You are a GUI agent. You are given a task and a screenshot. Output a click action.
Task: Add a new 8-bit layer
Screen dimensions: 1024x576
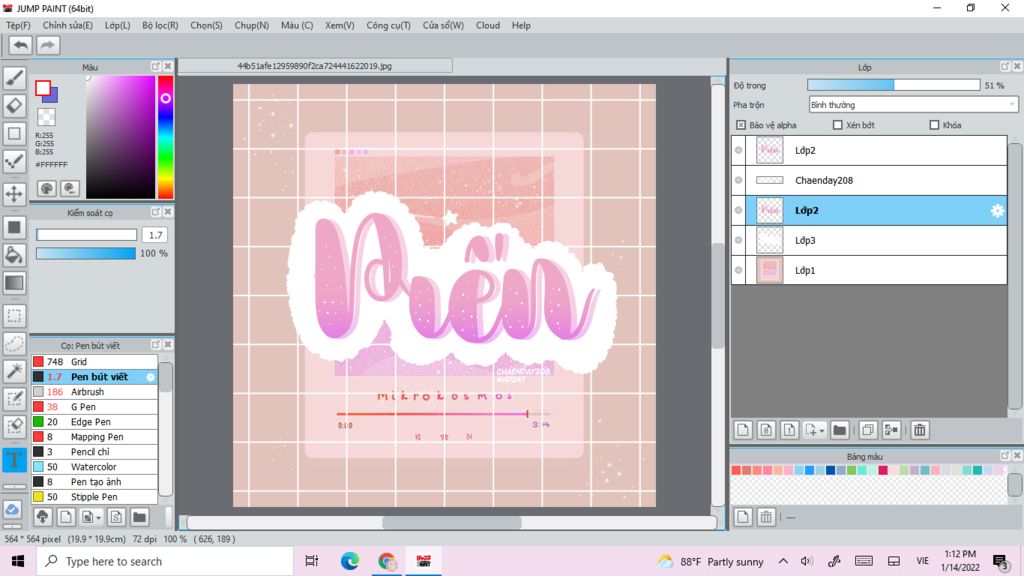pyautogui.click(x=766, y=430)
